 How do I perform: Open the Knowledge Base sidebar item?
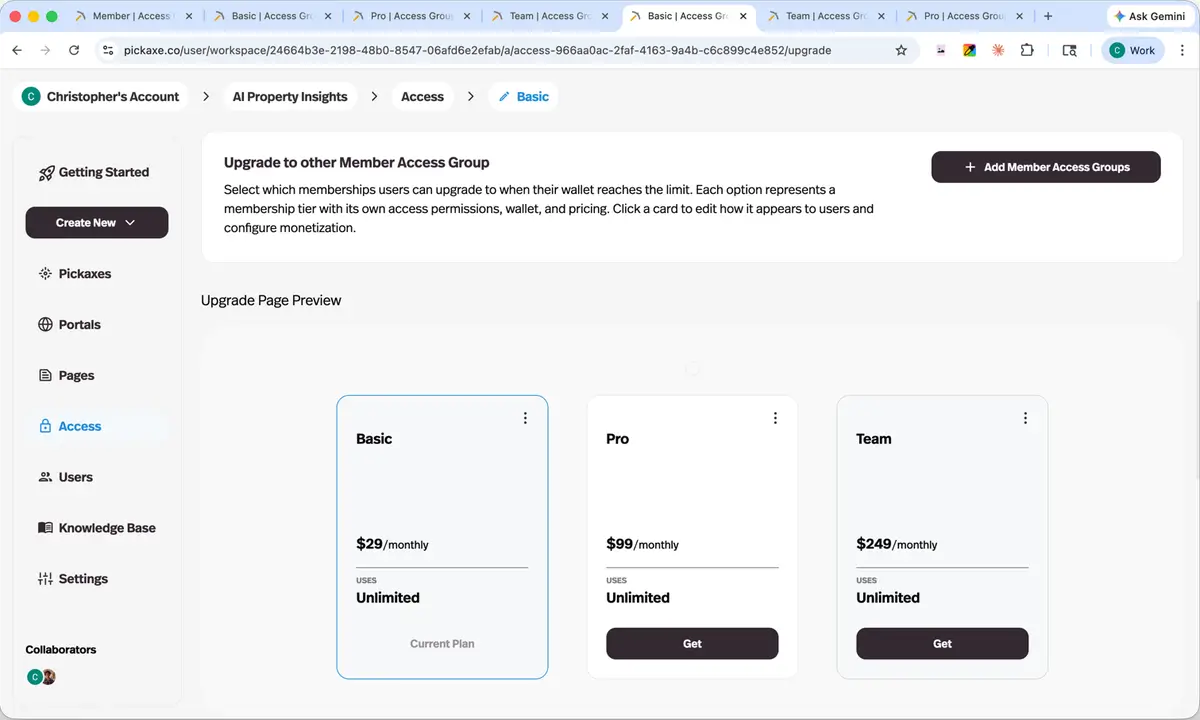tap(97, 528)
